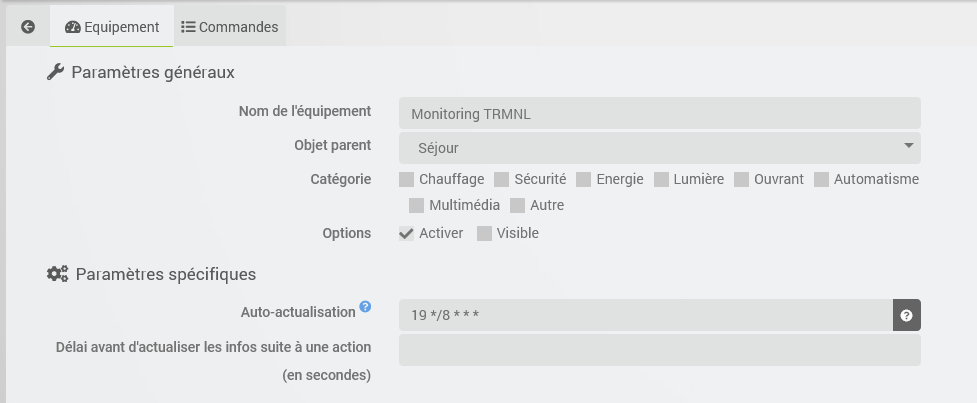Click the Auto-actualisation cron field
Image resolution: width=977 pixels, height=403 pixels.
point(645,315)
